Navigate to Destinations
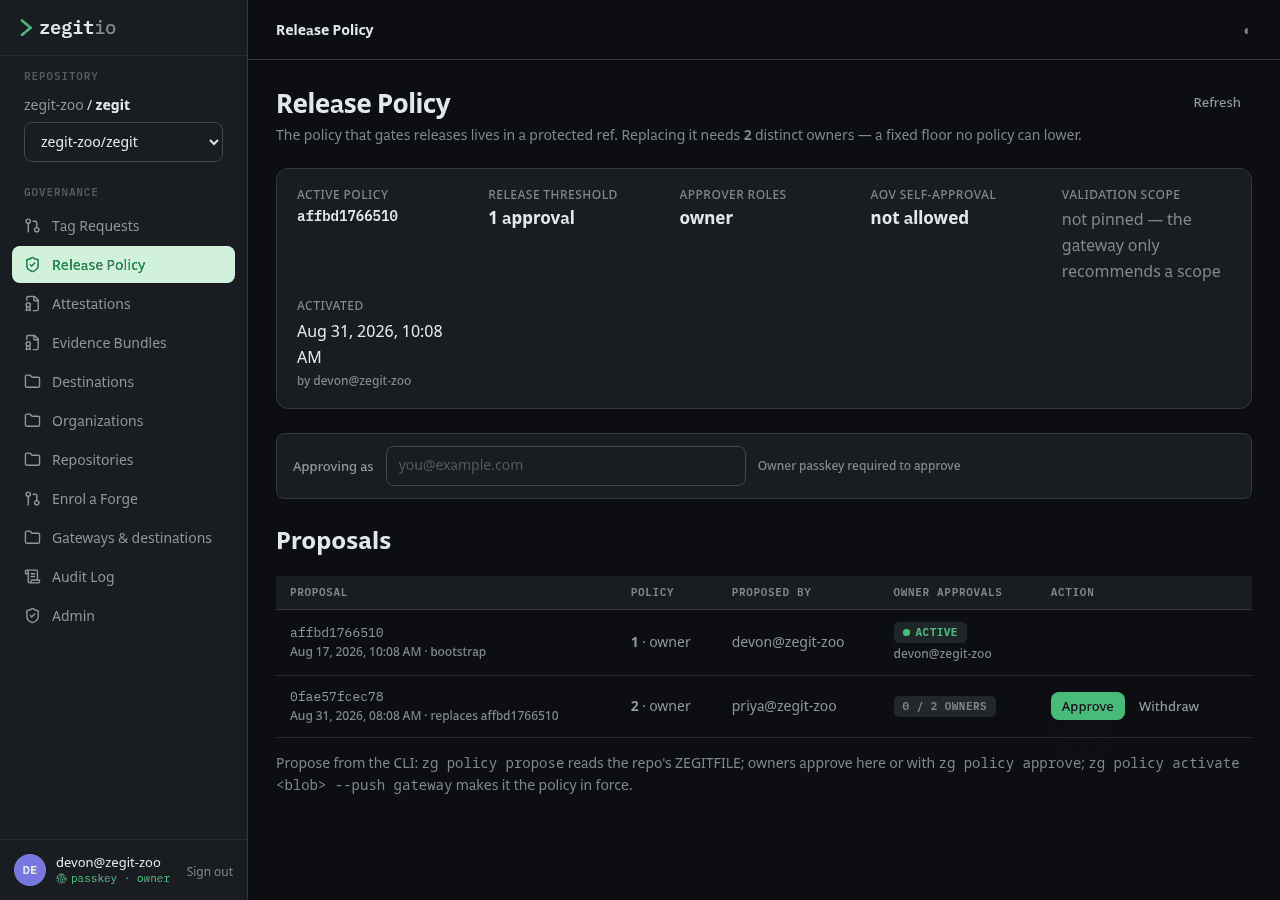 click(123, 382)
